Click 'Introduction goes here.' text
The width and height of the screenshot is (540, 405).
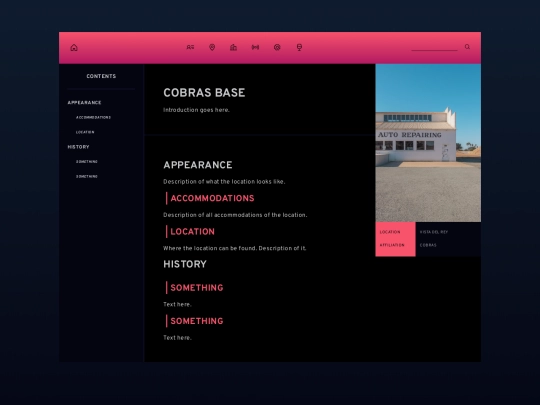pos(196,110)
